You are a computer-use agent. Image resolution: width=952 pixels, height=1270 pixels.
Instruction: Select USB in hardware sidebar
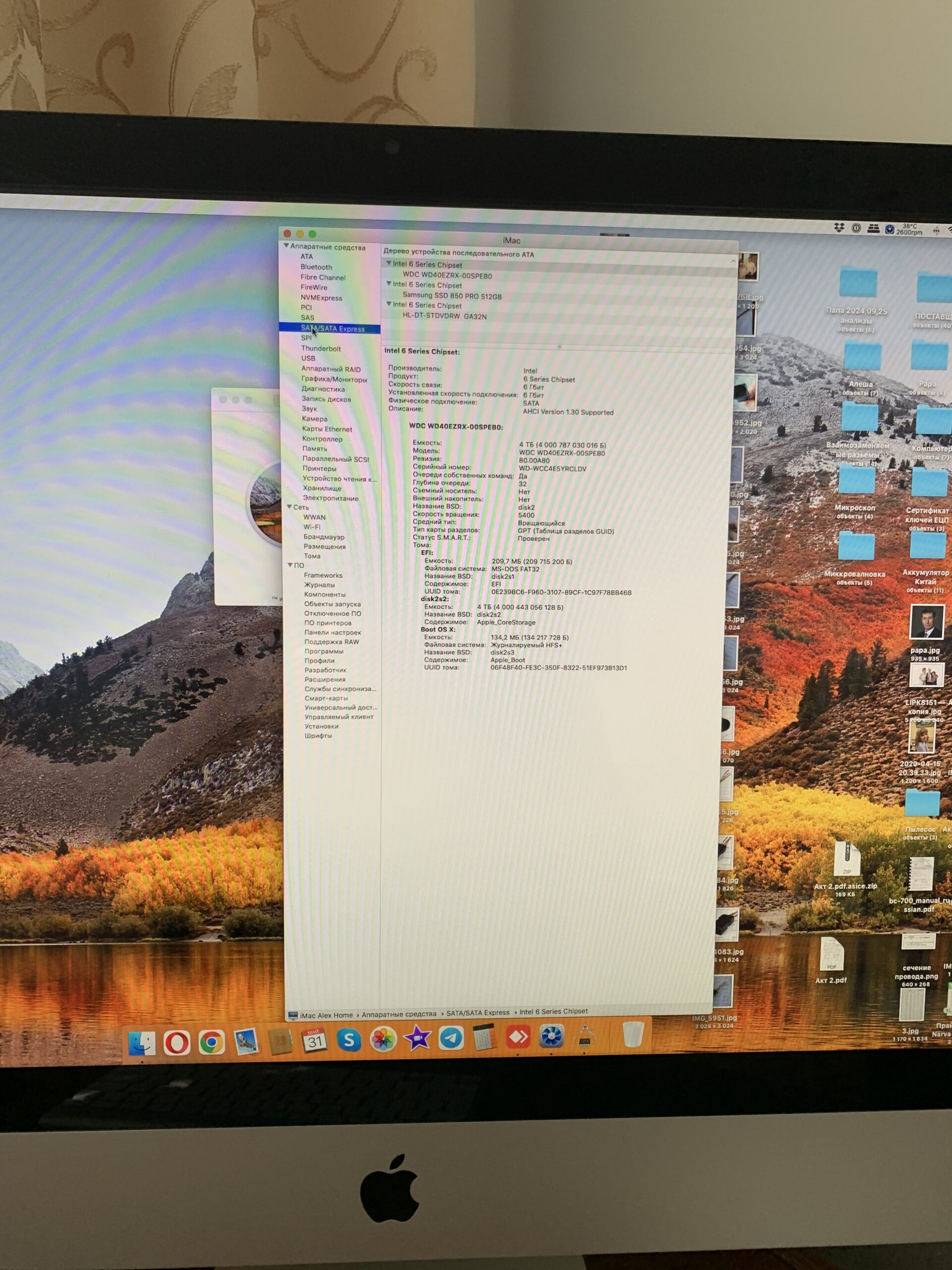pos(308,358)
